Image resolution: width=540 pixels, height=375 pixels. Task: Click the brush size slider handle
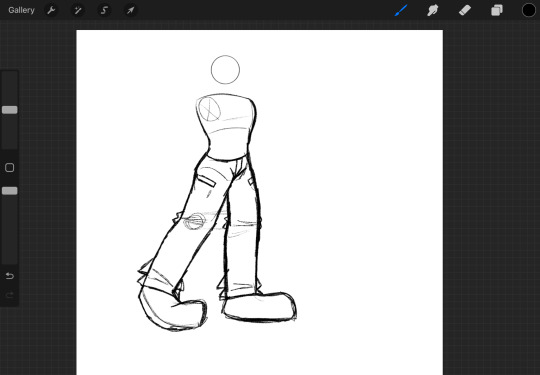[10, 110]
